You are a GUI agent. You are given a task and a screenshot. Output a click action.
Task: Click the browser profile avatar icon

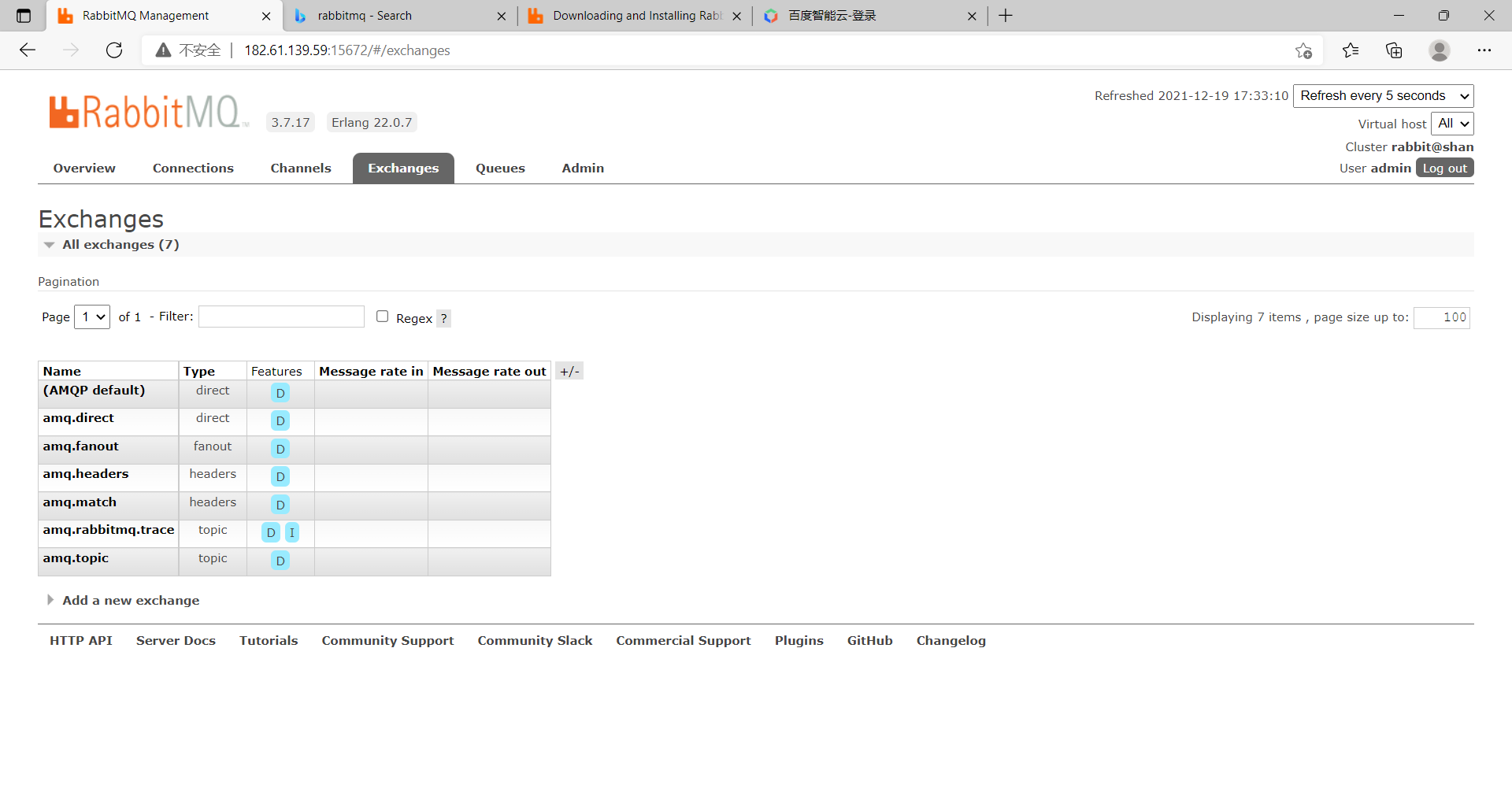1440,50
